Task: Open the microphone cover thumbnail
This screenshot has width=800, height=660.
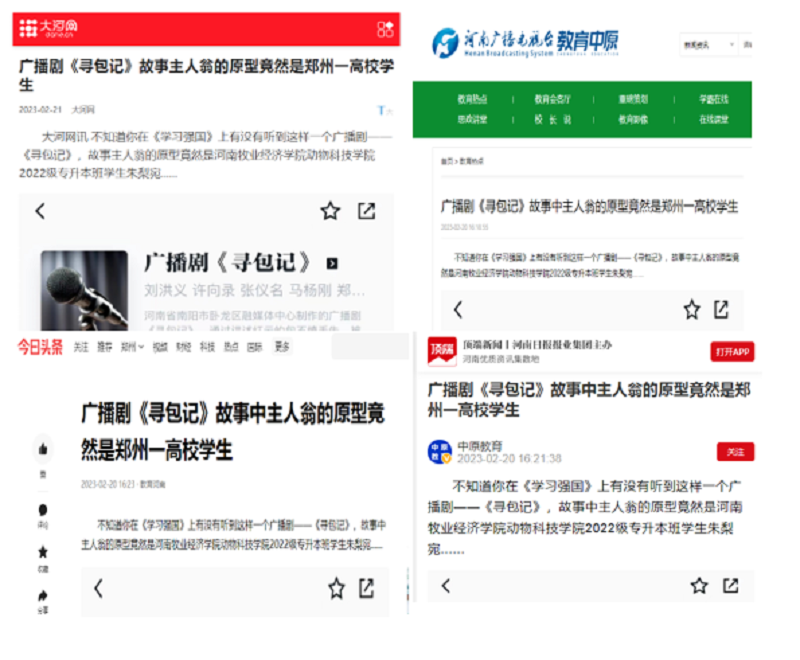Action: [x=84, y=290]
